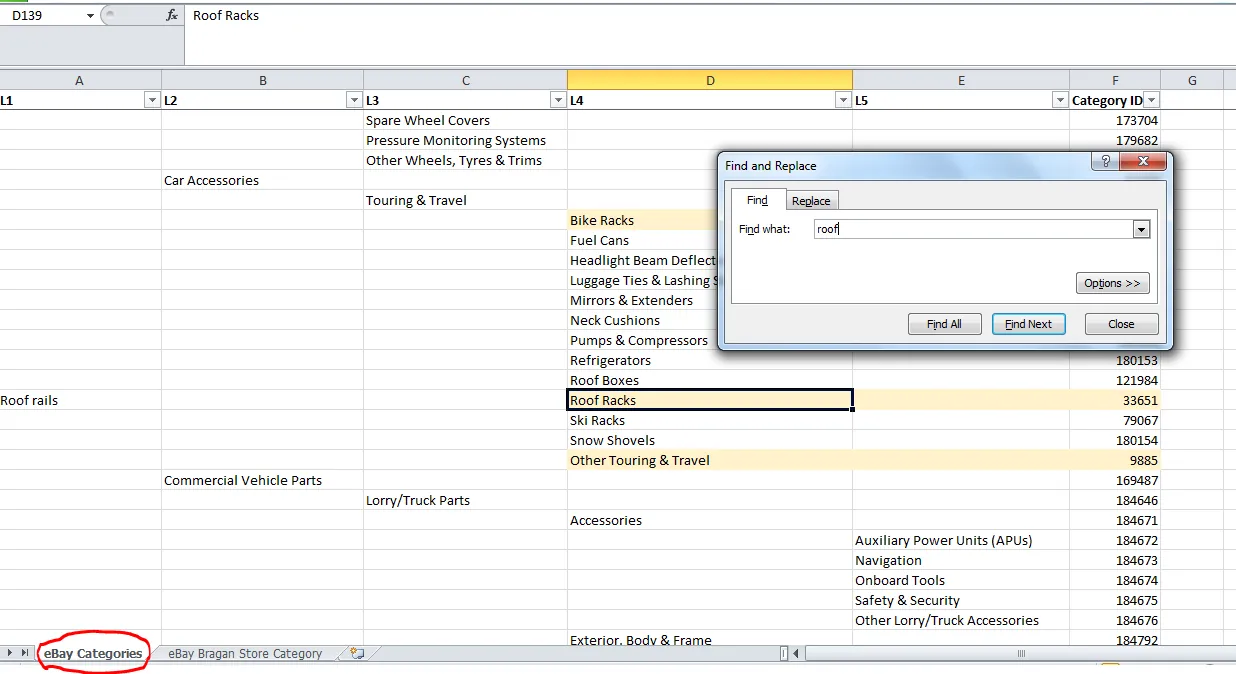Open the L3 column filter dropdown
1236x674 pixels.
tap(558, 100)
